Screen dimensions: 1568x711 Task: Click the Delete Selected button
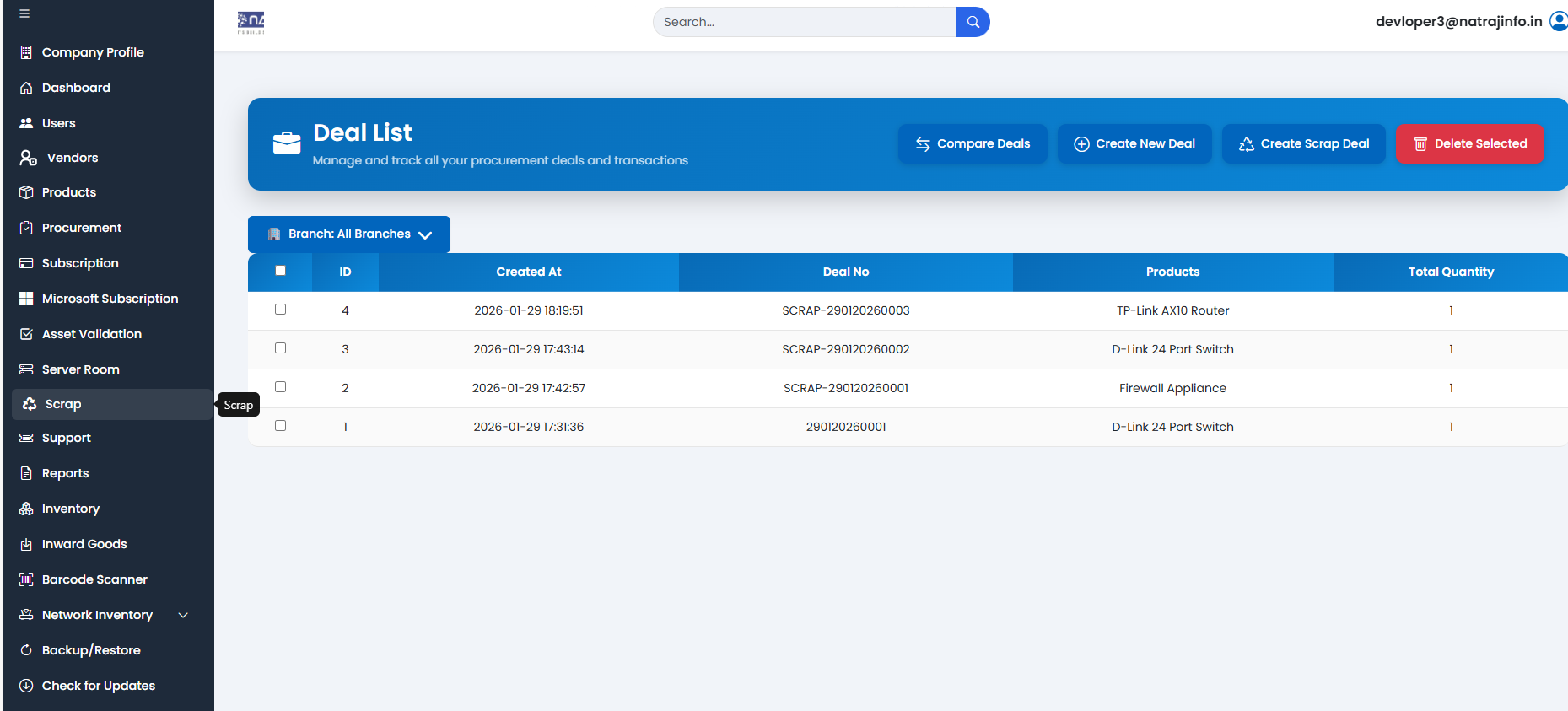tap(1470, 143)
